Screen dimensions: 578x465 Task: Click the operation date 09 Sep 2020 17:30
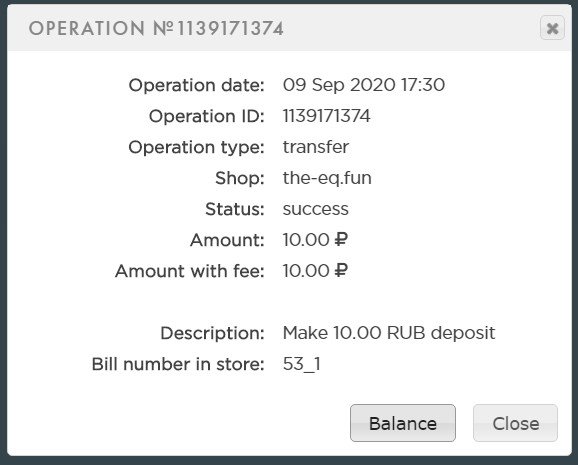(363, 85)
